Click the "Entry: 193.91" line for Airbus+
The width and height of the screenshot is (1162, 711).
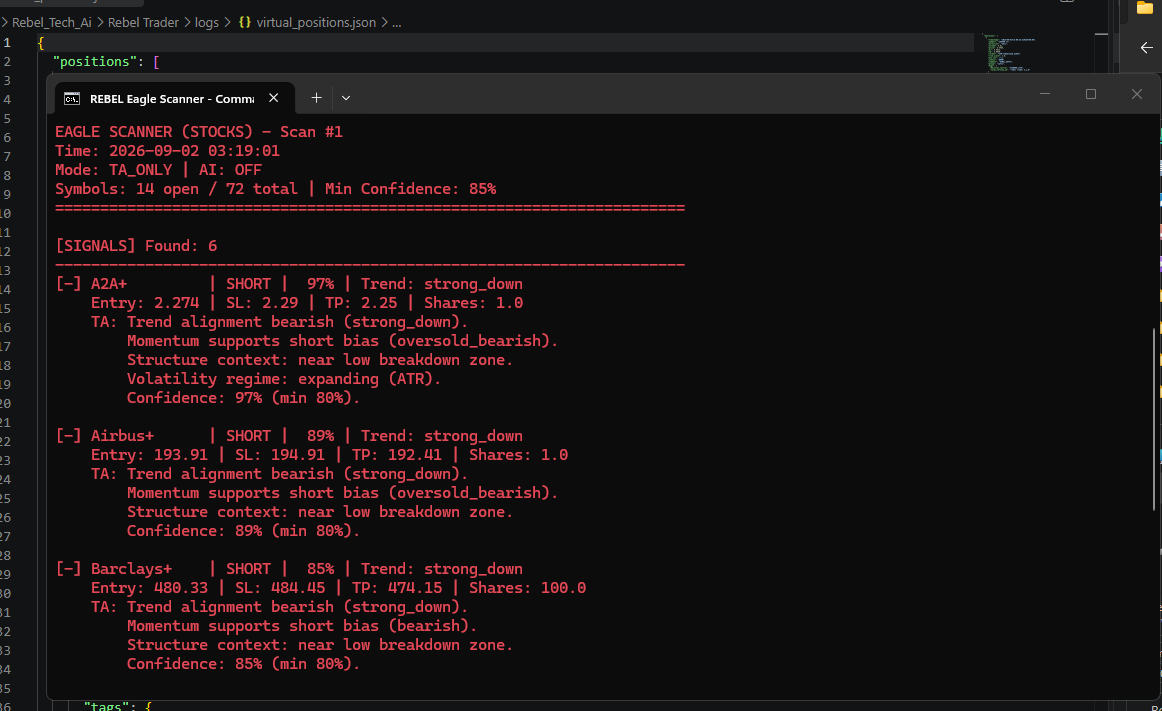329,455
